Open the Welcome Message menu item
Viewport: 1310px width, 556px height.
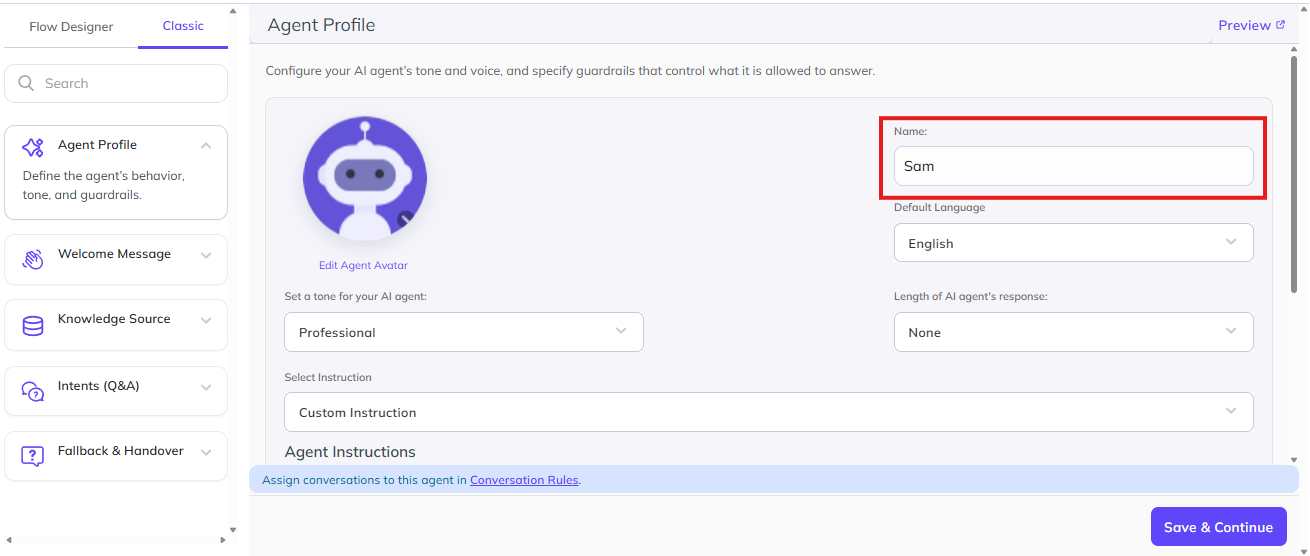(116, 259)
